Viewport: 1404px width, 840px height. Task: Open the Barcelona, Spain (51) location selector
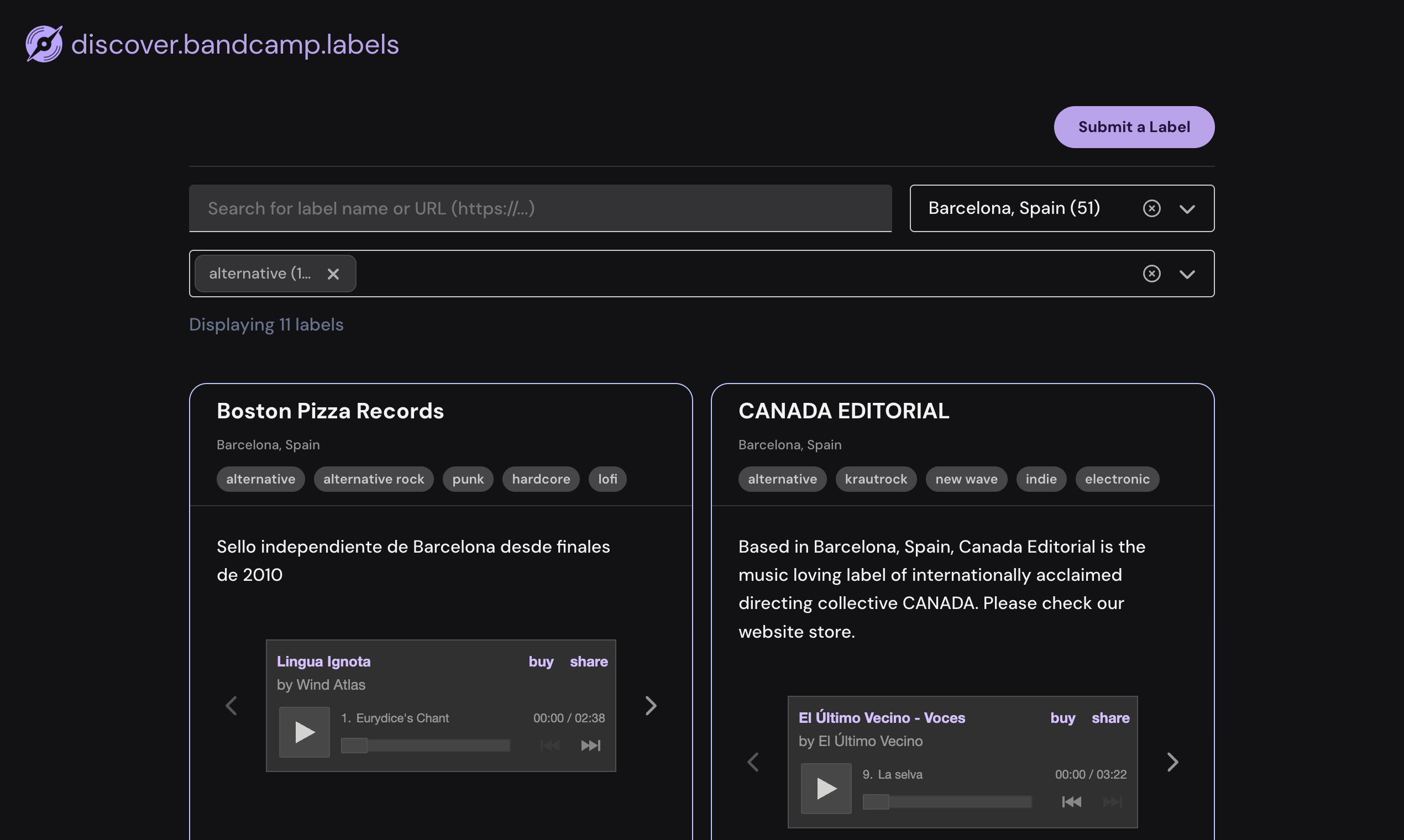click(1062, 208)
